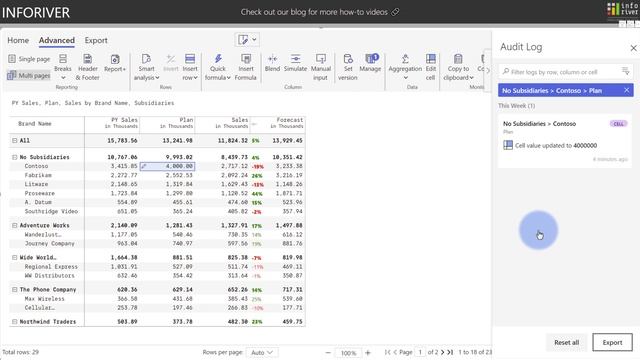Click the audit log Export button
The image size is (640, 360).
pyautogui.click(x=612, y=342)
